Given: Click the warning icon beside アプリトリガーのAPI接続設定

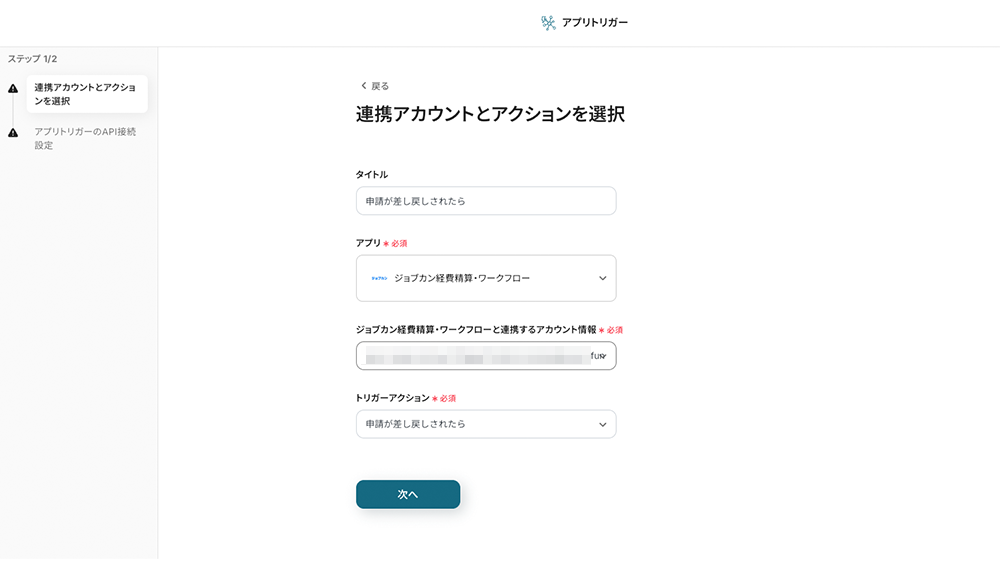Looking at the screenshot, I should pyautogui.click(x=13, y=133).
